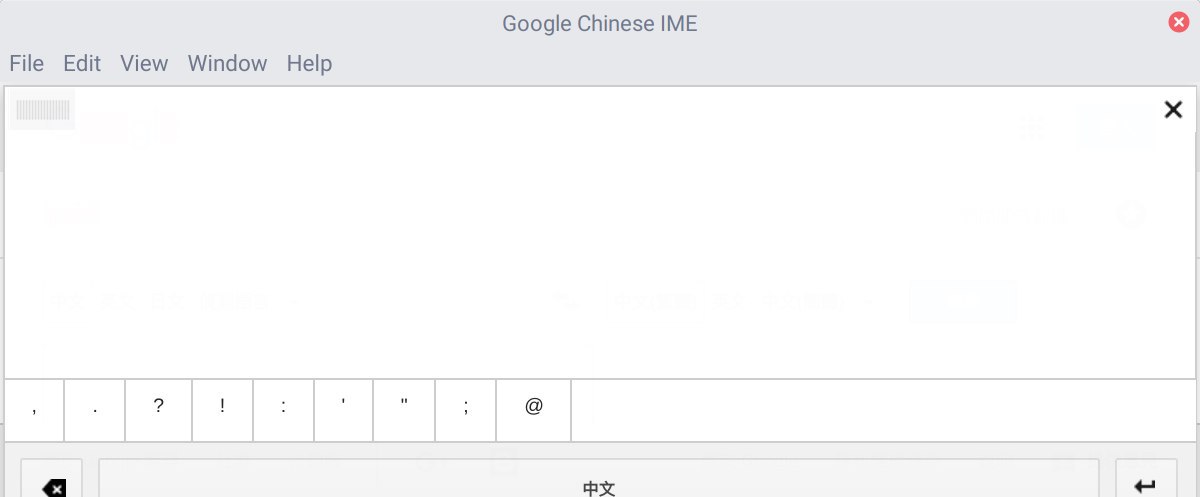Open the Window menu
The image size is (1200, 497).
(228, 63)
